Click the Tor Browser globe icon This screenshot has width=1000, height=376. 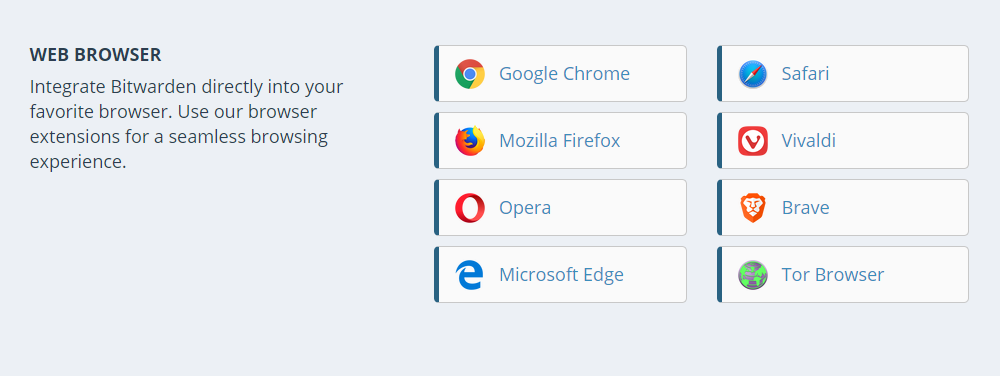point(753,275)
